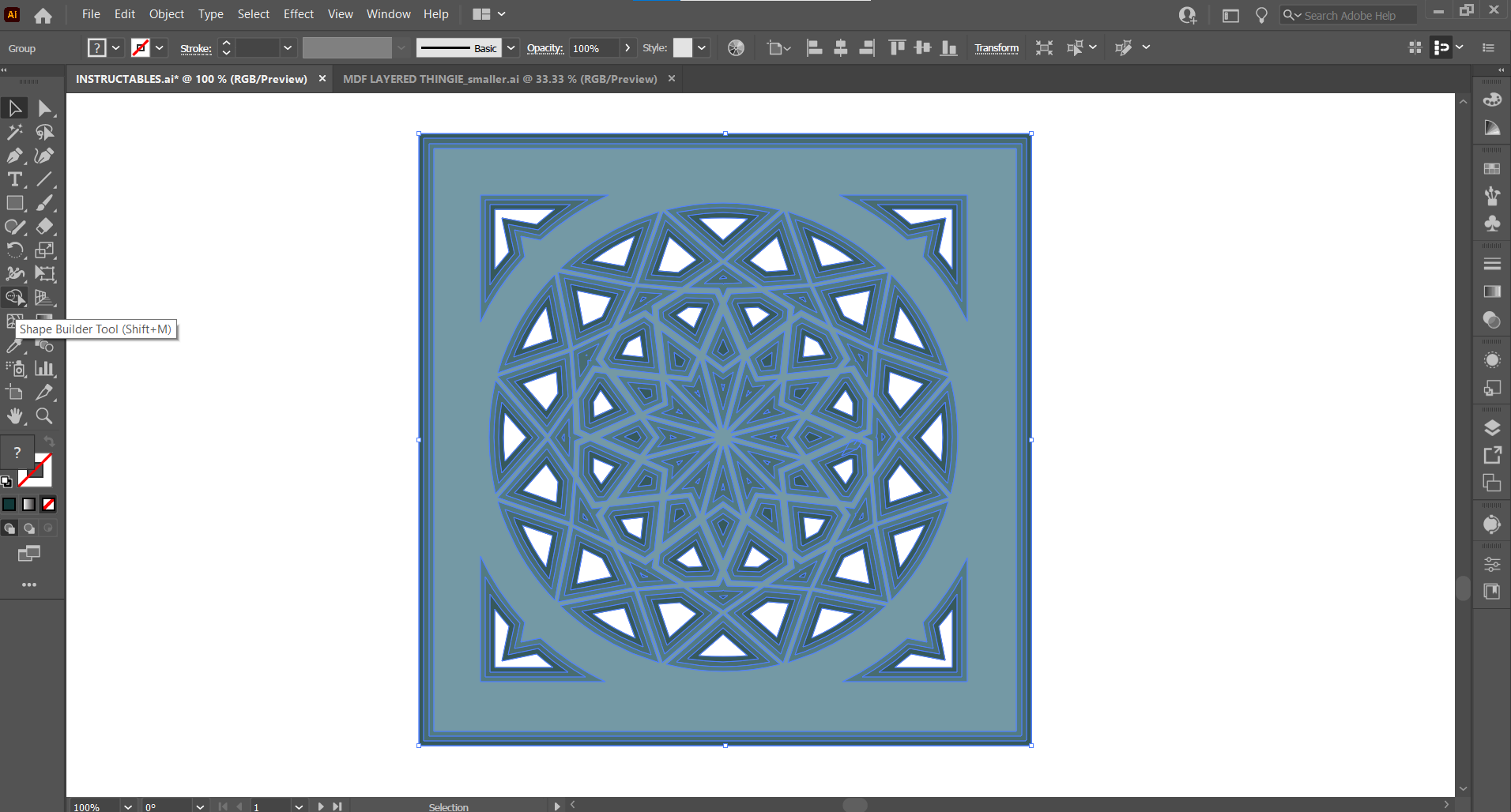Expand the stroke color dropdown arrow
The width and height of the screenshot is (1511, 812).
tap(160, 48)
